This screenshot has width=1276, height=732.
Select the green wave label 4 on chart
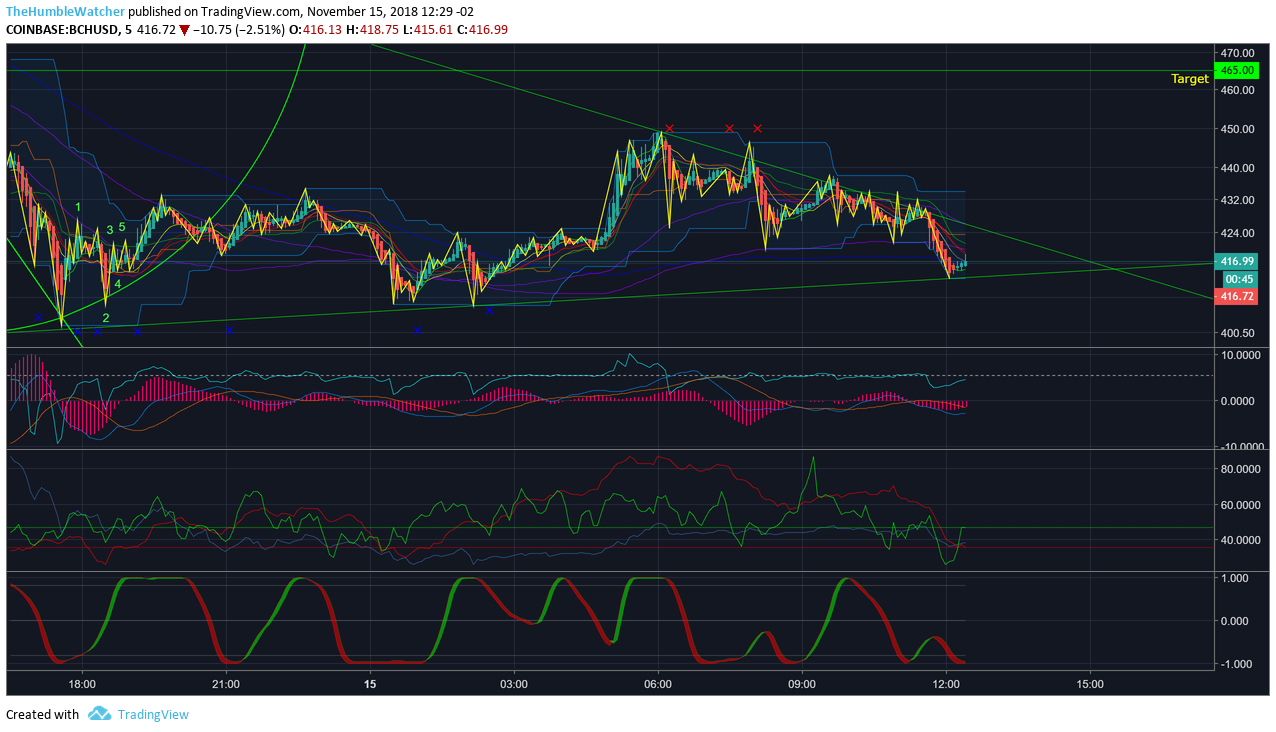[117, 284]
